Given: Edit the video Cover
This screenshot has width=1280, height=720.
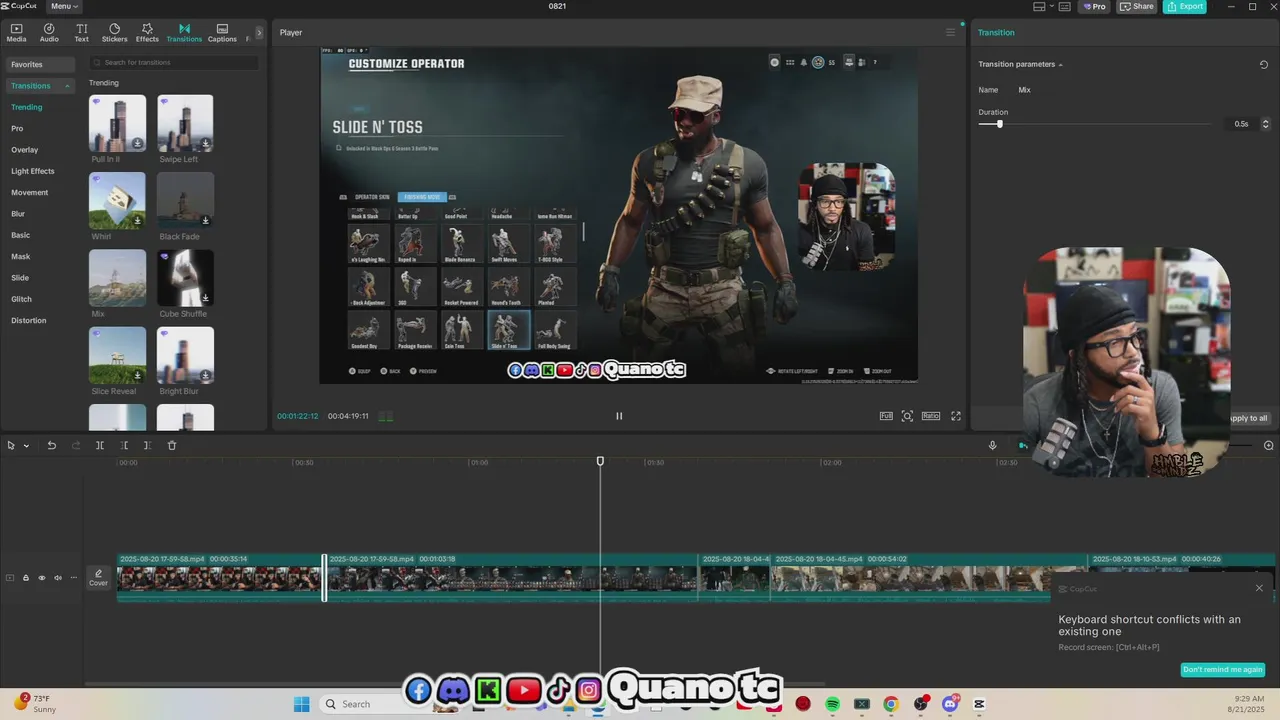Looking at the screenshot, I should [98, 578].
